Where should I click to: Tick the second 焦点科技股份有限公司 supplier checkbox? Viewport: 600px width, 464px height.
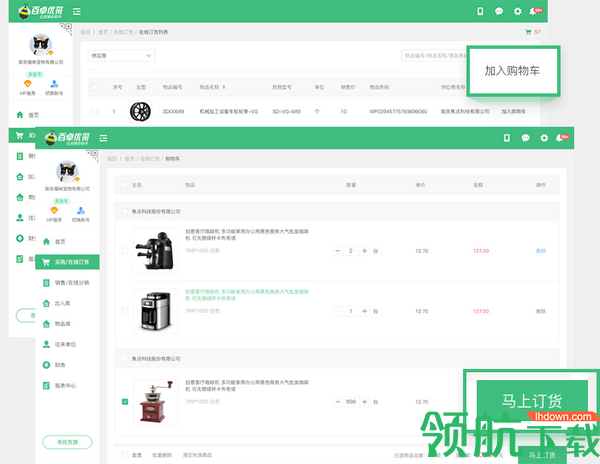125,358
